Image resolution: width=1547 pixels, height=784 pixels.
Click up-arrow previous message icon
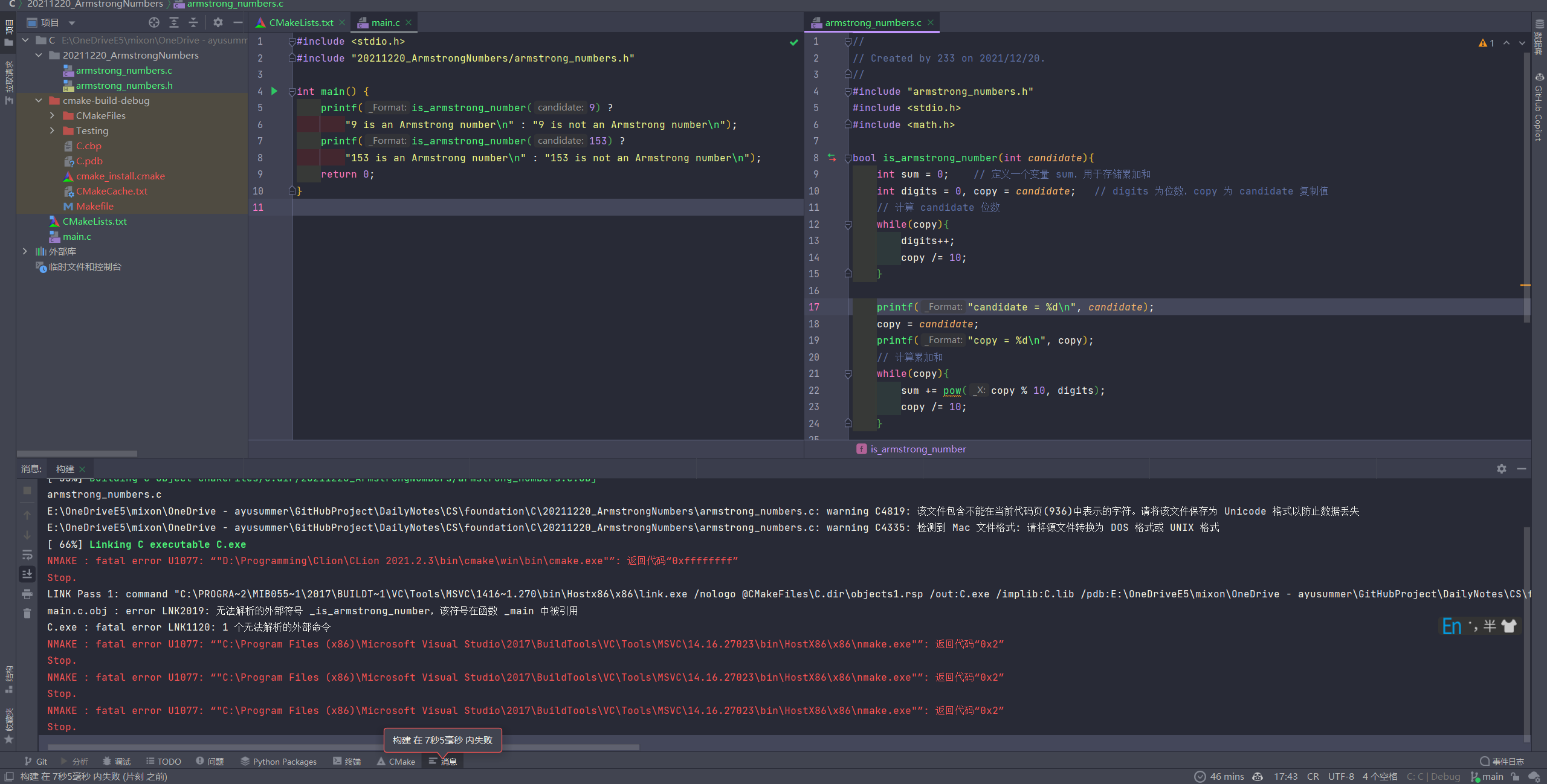point(27,515)
